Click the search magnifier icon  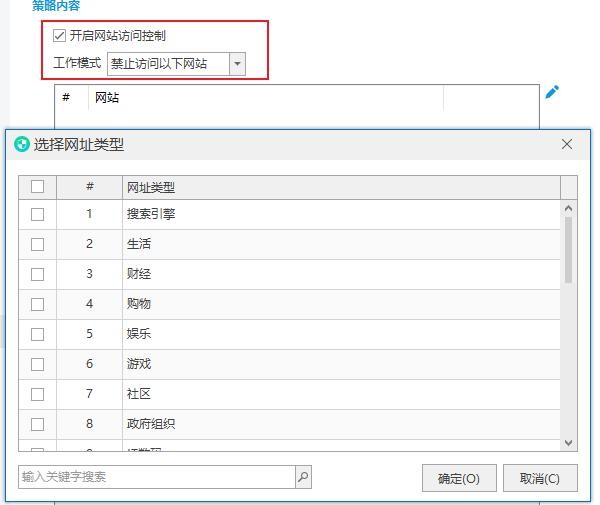[303, 477]
